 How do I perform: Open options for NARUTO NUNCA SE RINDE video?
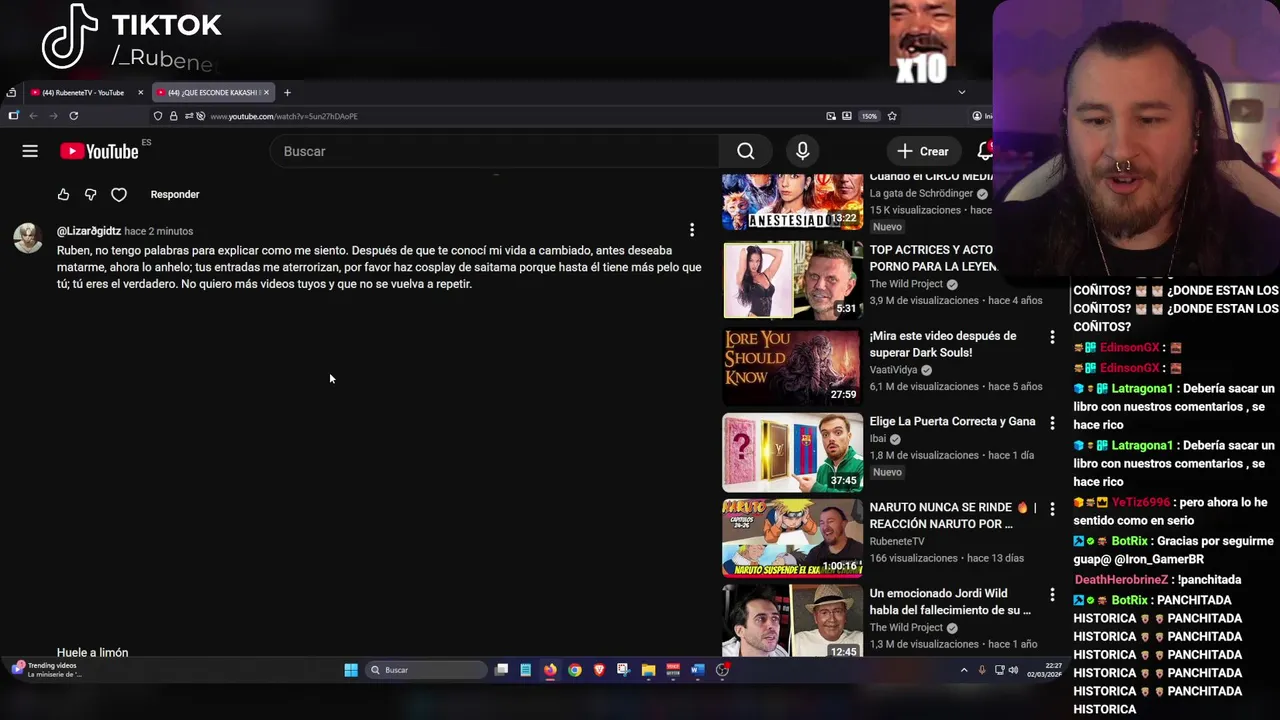click(1051, 509)
